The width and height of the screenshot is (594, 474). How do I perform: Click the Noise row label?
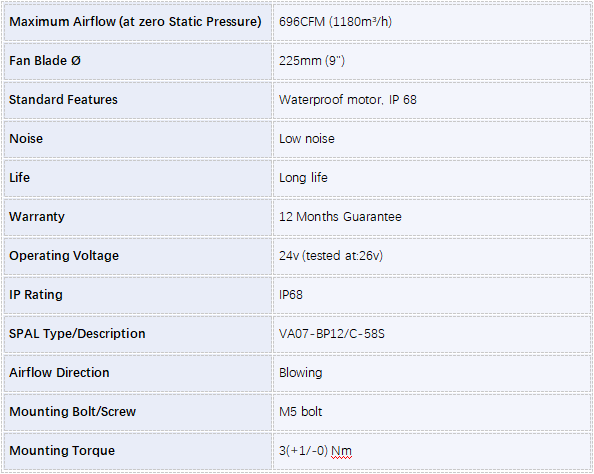point(26,139)
